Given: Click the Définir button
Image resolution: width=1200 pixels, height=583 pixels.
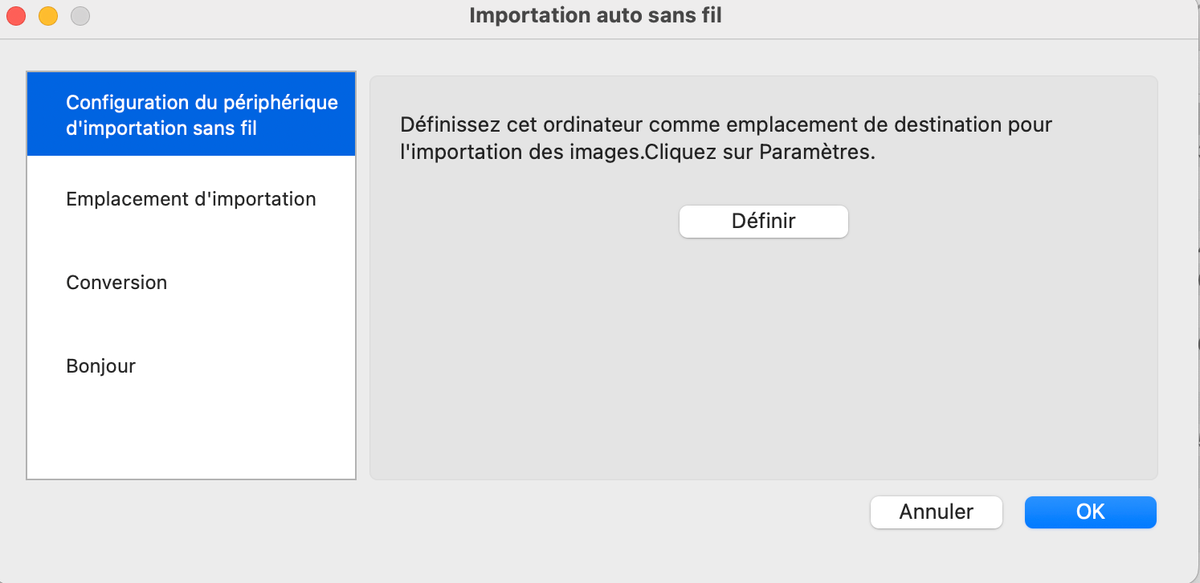Looking at the screenshot, I should pos(763,221).
